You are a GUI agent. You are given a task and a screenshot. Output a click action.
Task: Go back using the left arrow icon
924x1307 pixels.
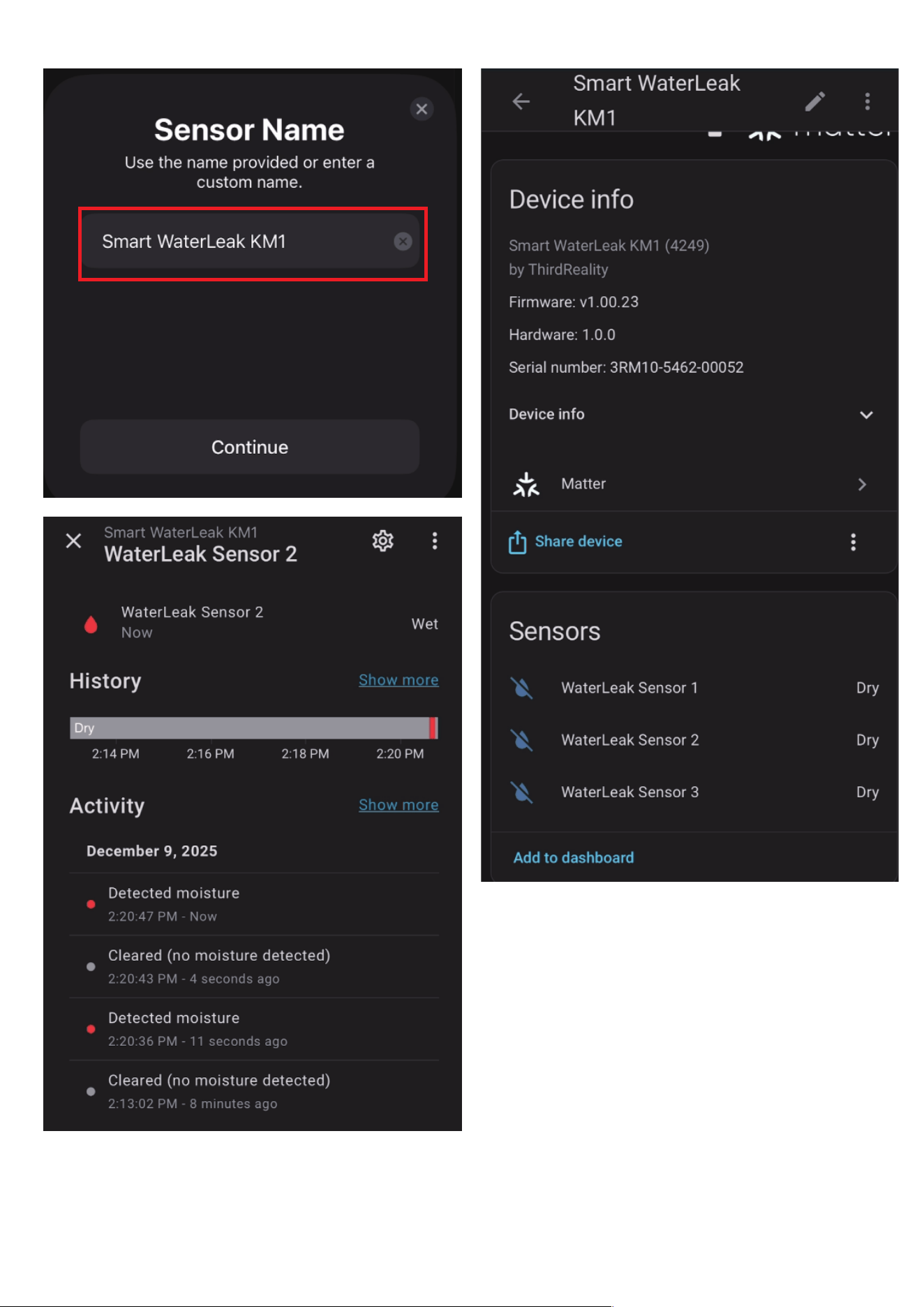click(x=521, y=102)
